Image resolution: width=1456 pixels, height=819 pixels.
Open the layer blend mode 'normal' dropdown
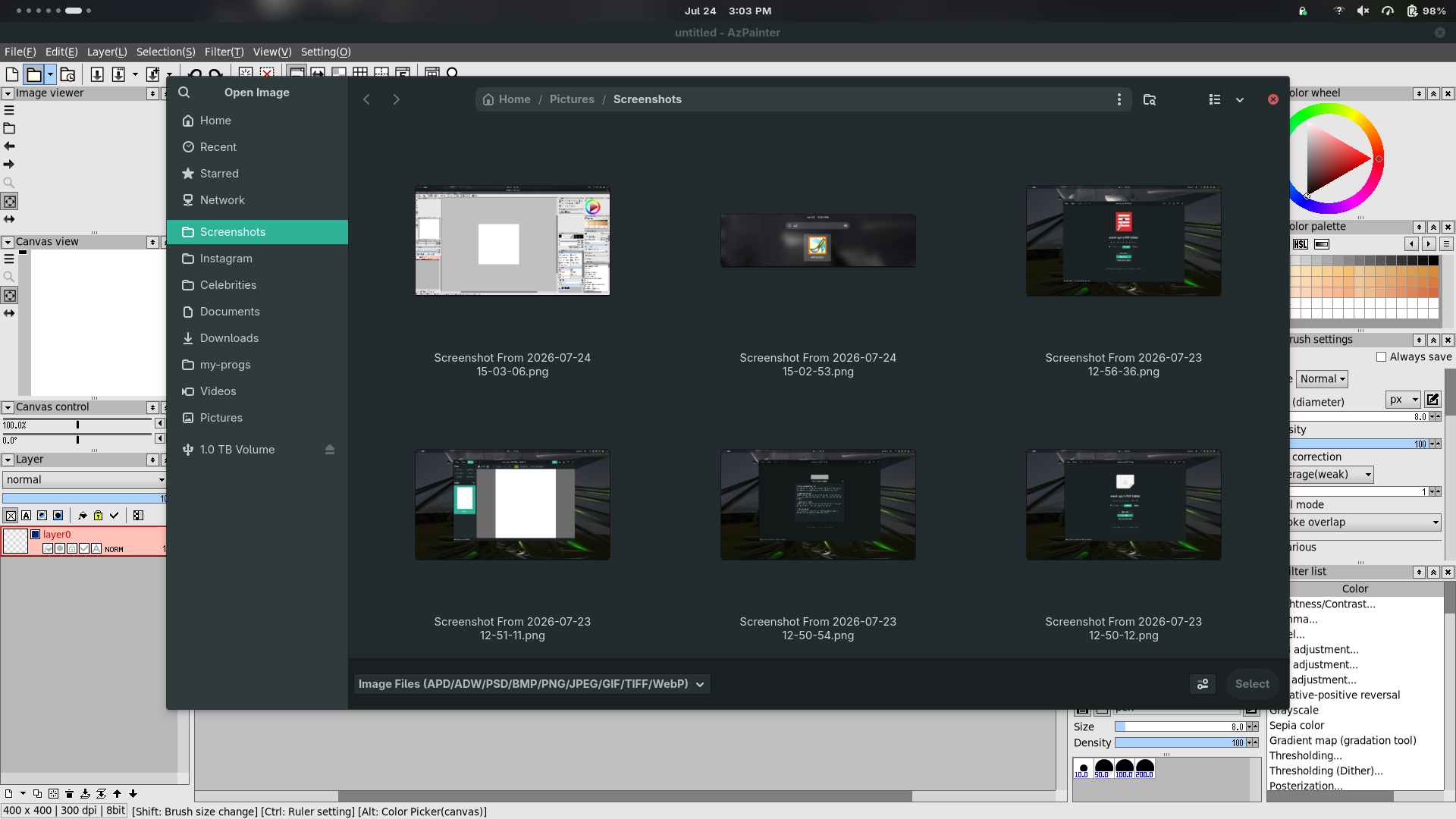tap(84, 480)
